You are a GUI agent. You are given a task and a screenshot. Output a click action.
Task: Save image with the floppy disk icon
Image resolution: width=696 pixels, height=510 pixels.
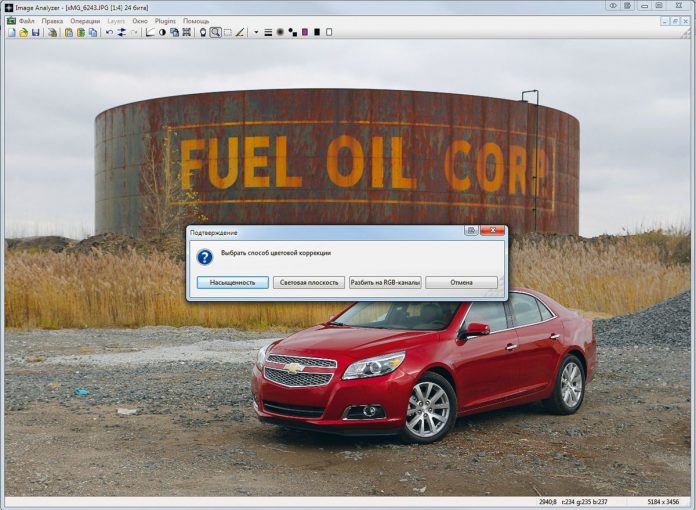(x=35, y=32)
